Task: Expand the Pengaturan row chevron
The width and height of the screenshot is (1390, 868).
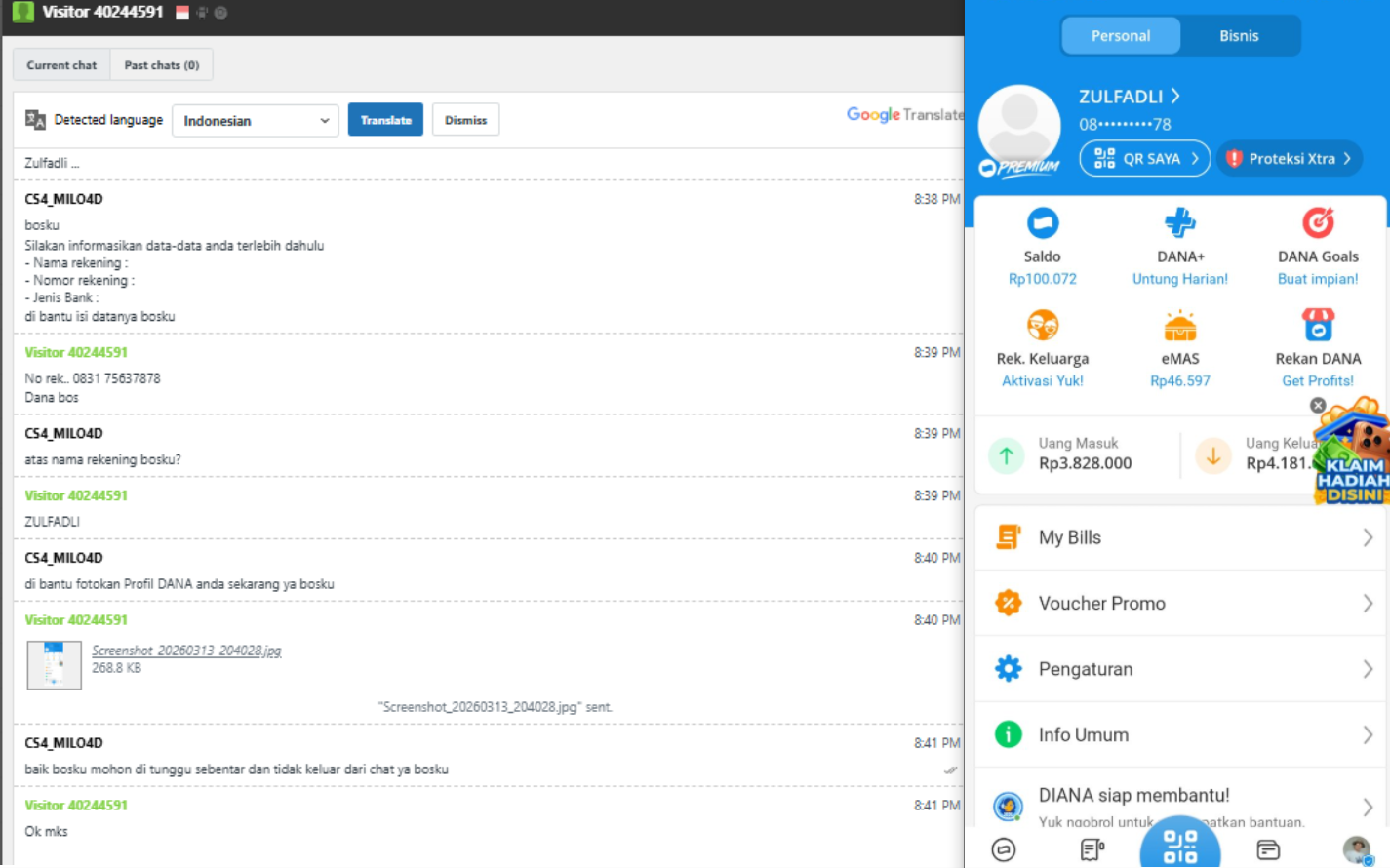Action: (1368, 669)
